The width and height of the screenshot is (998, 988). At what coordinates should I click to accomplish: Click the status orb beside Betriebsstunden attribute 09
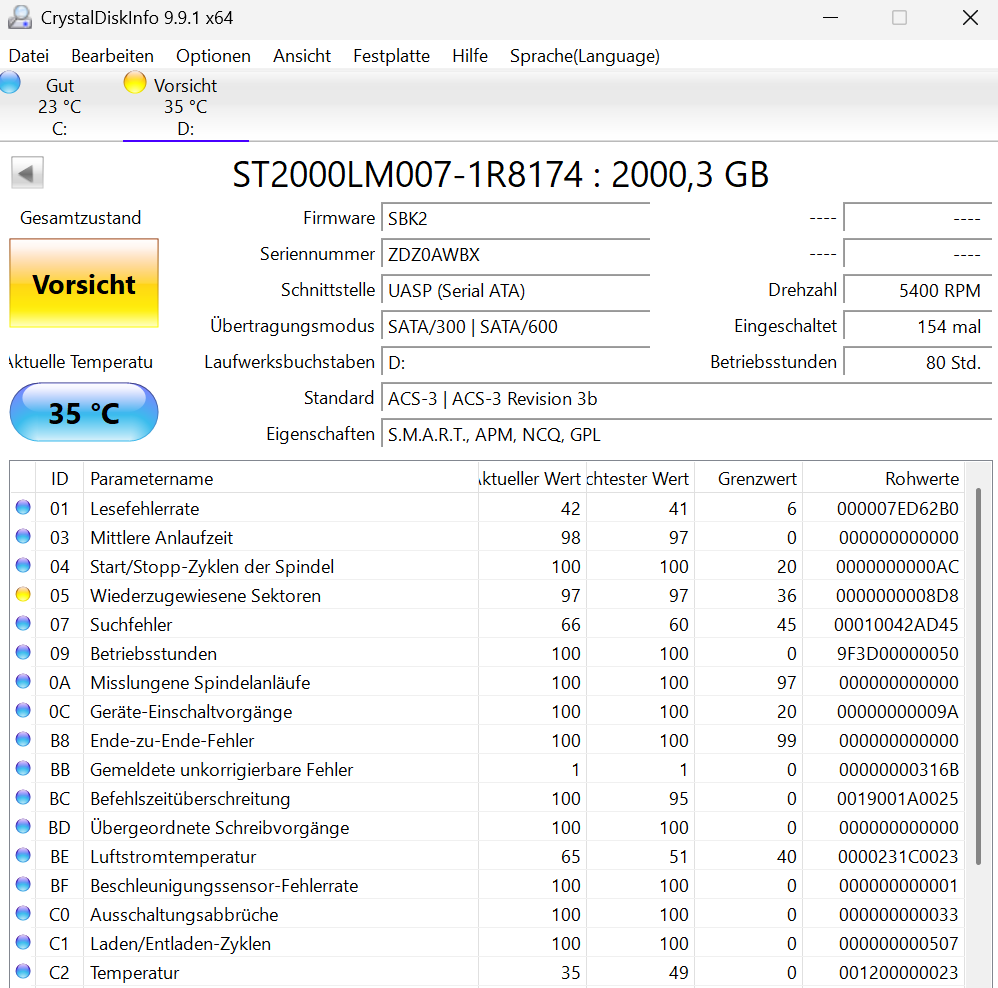[x=23, y=653]
